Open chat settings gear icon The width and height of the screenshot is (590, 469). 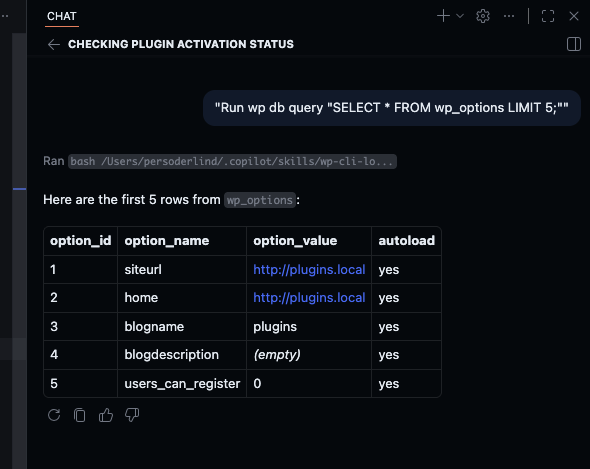click(x=483, y=16)
